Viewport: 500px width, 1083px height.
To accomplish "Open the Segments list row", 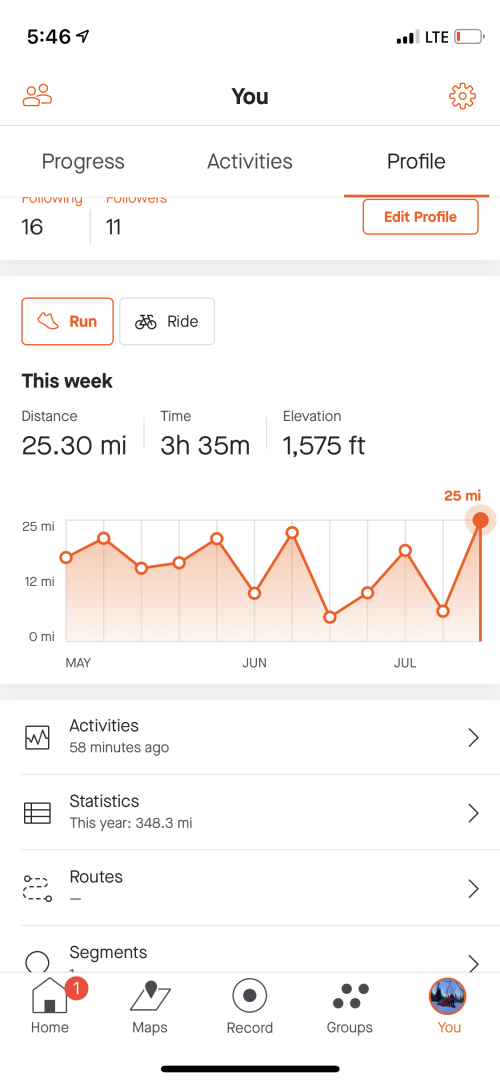I will coord(250,957).
